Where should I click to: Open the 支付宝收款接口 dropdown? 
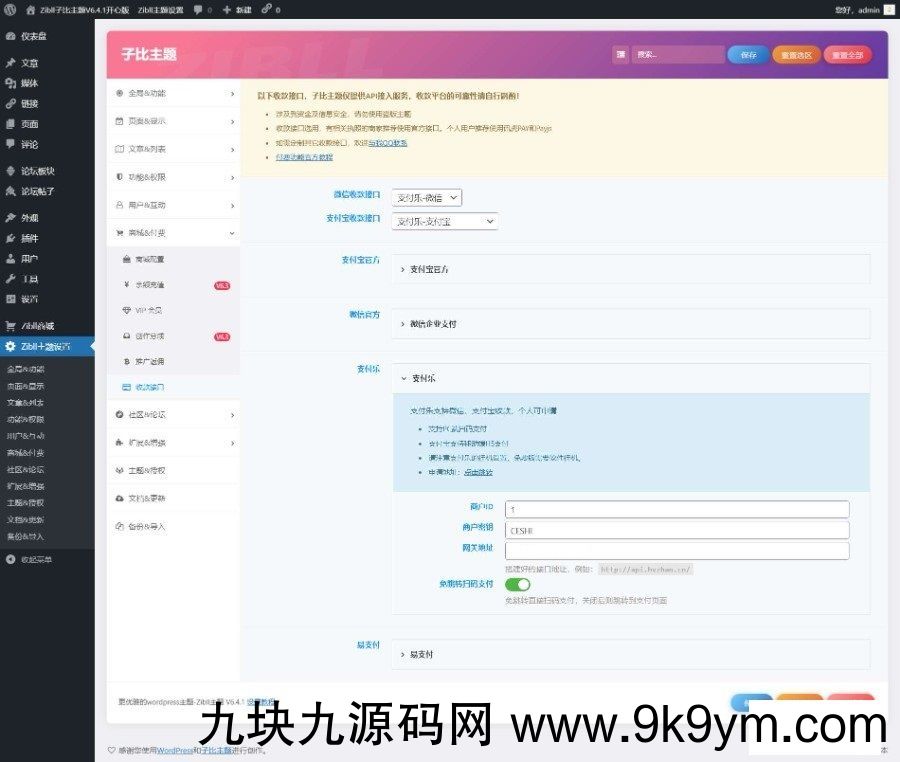coord(444,221)
